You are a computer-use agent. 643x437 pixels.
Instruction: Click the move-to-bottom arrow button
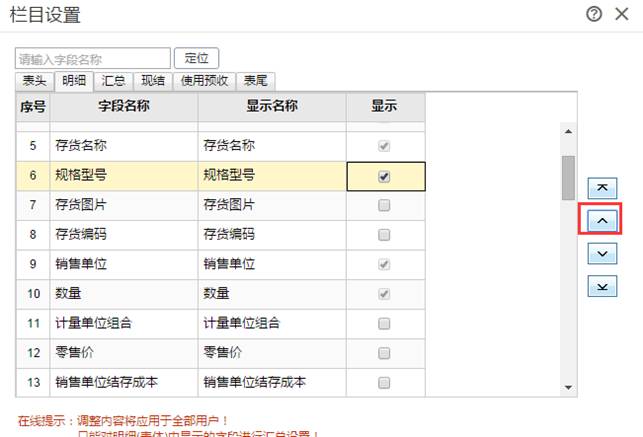click(601, 287)
